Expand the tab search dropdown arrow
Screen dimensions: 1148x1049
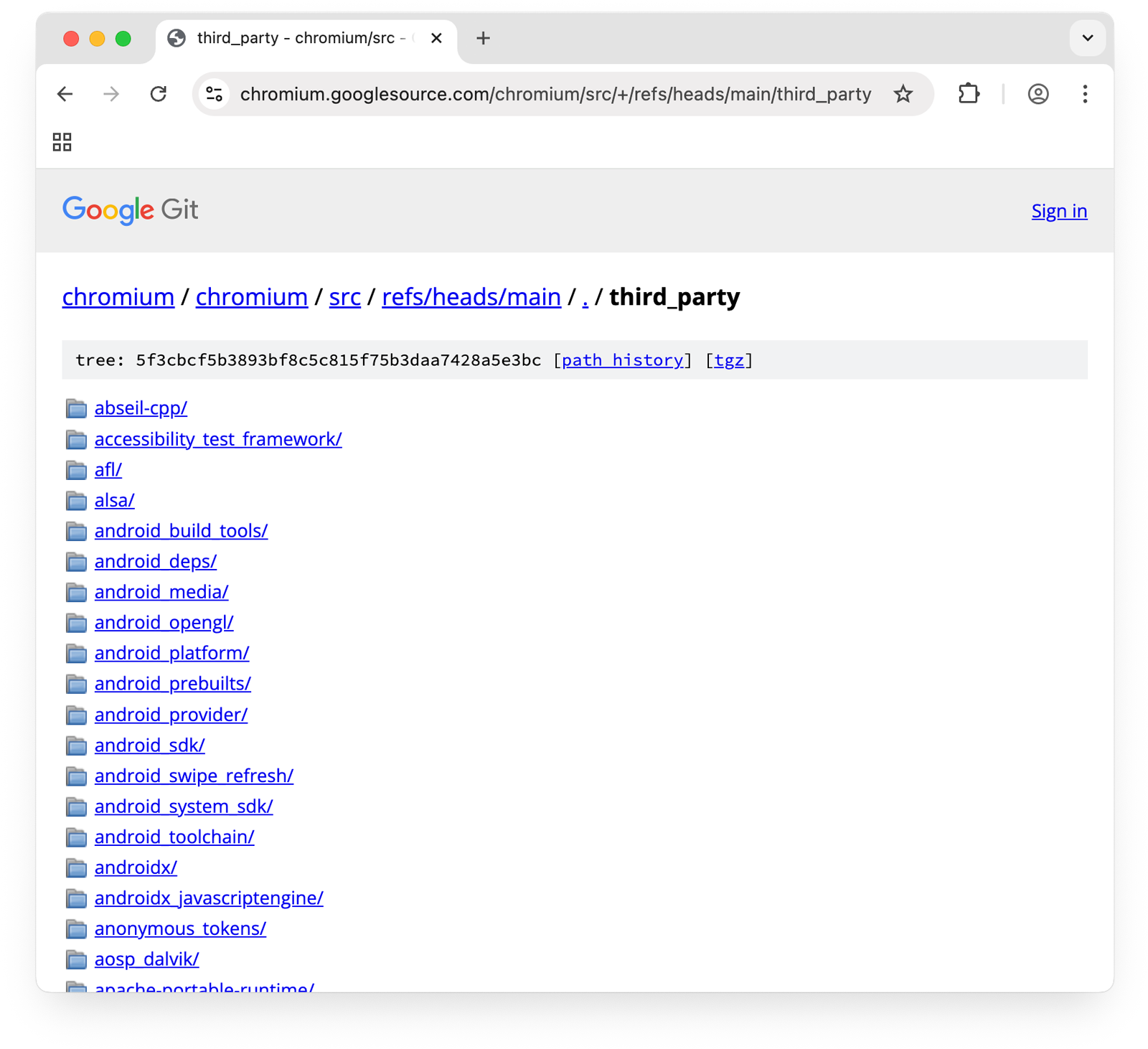tap(1087, 38)
